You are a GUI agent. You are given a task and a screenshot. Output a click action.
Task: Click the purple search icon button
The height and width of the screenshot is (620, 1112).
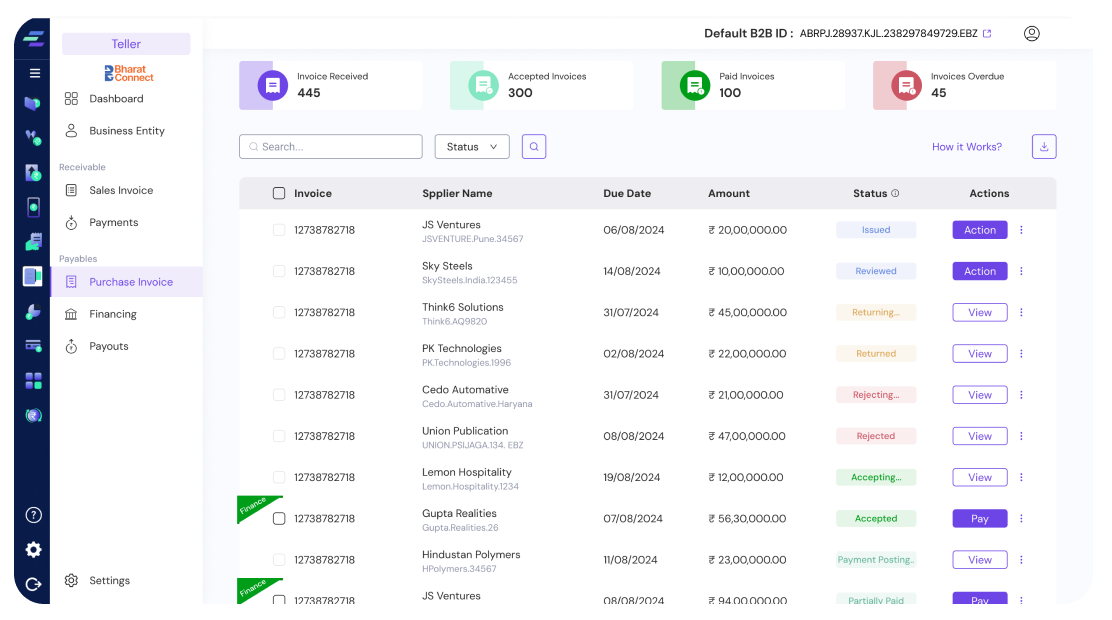click(534, 147)
